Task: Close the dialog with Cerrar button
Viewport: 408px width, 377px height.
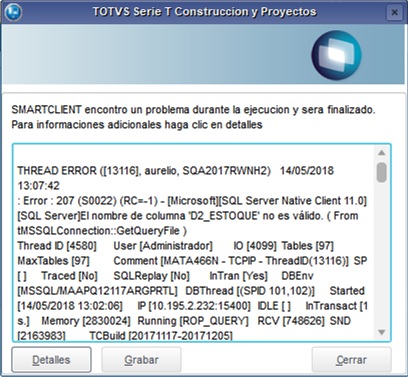Action: click(351, 360)
